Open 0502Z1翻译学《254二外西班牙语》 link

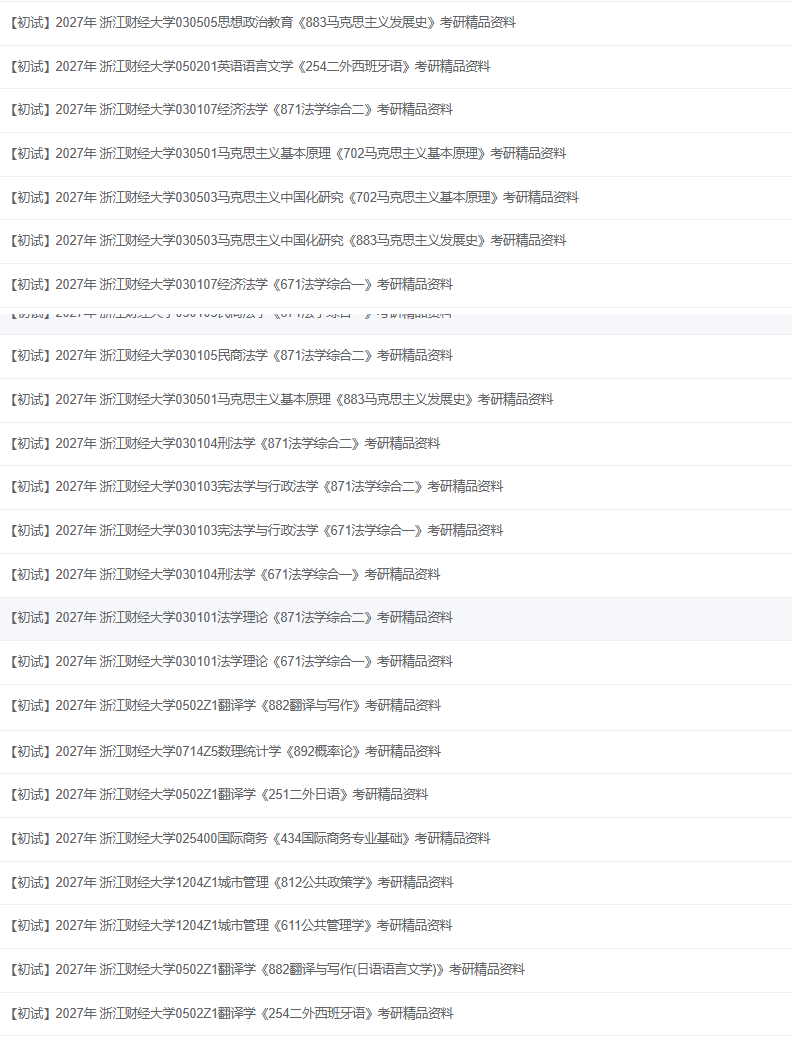231,1013
